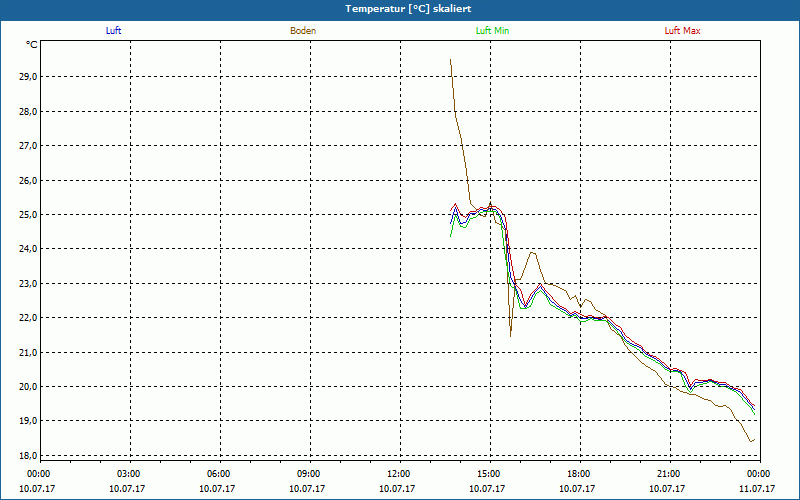Click the 23,0 y-axis value
This screenshot has width=800, height=500.
click(28, 283)
